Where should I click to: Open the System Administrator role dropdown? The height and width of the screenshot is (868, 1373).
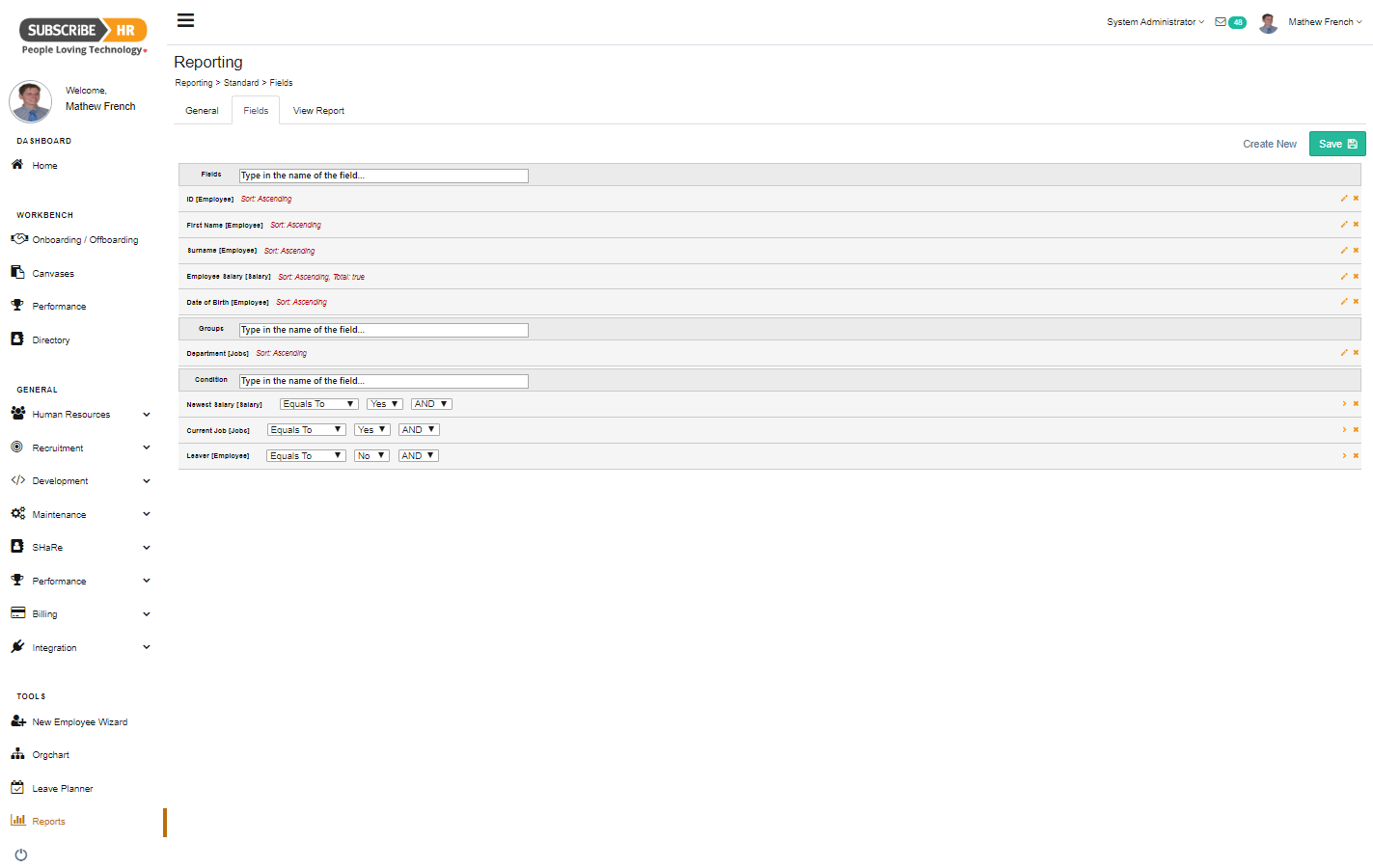pyautogui.click(x=1155, y=22)
